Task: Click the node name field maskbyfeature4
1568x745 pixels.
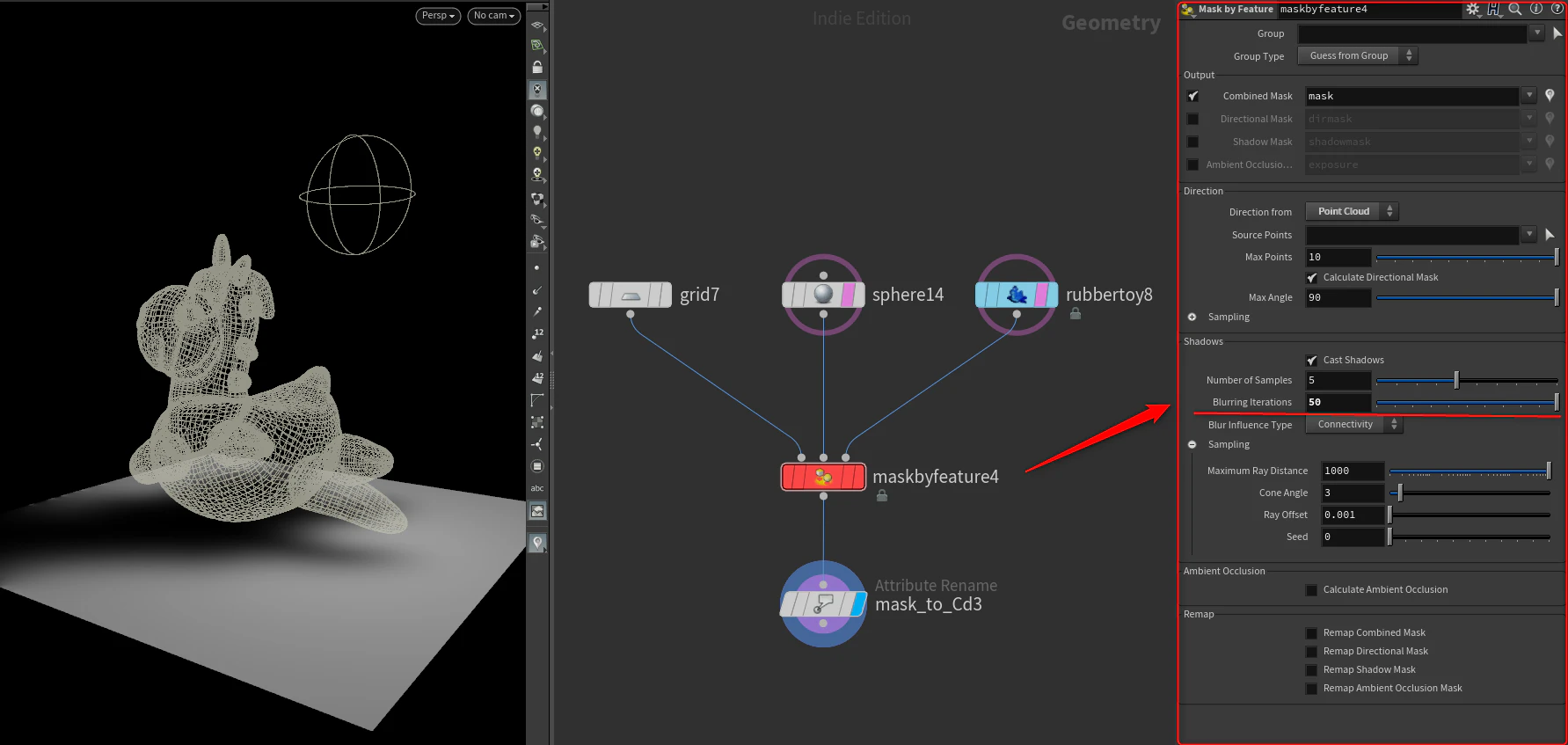Action: point(1368,10)
